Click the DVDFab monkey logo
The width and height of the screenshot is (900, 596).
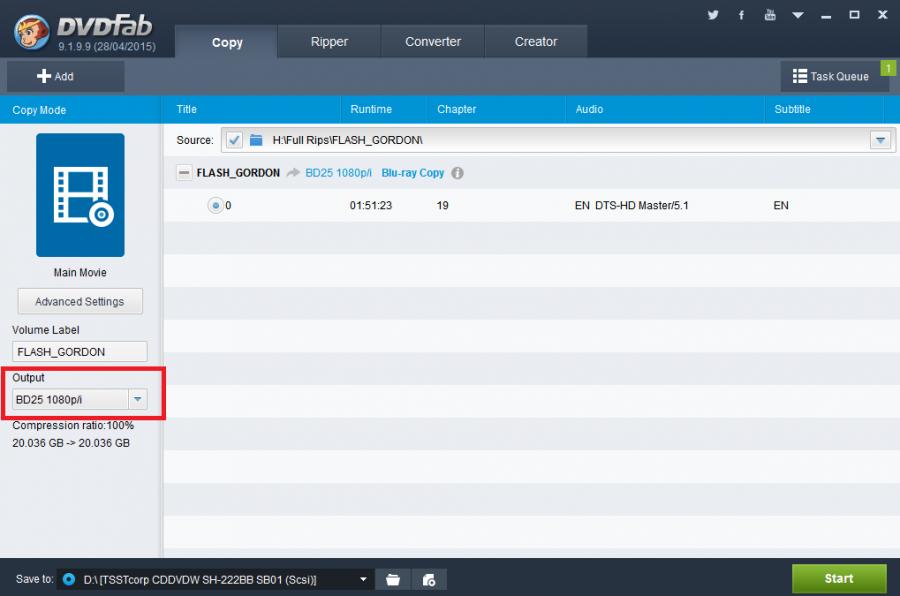(32, 32)
